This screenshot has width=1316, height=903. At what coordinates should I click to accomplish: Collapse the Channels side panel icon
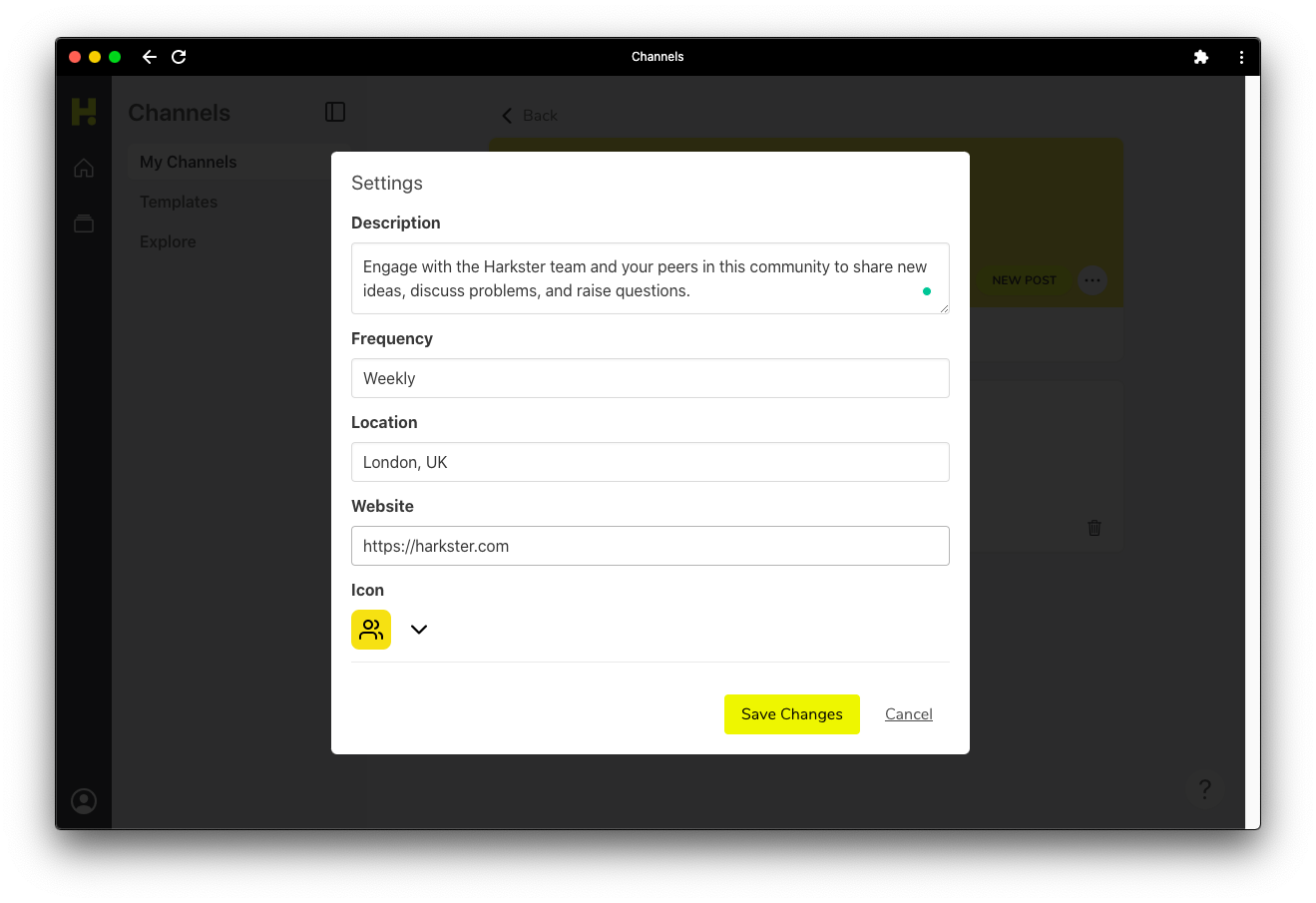(335, 112)
